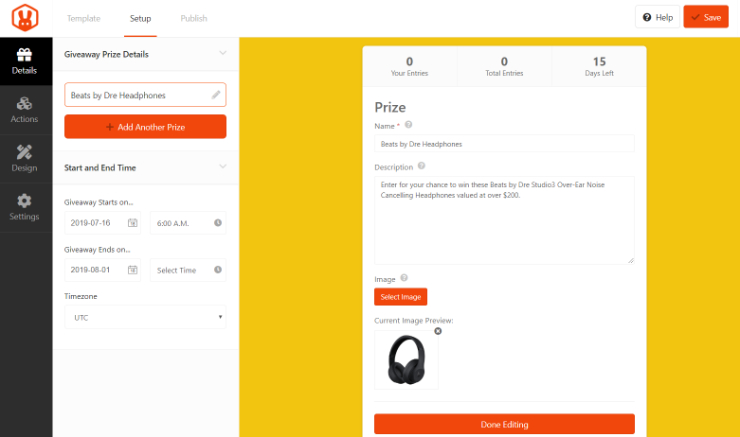This screenshot has width=740, height=437.
Task: Focus the prize Description textarea
Action: click(505, 220)
